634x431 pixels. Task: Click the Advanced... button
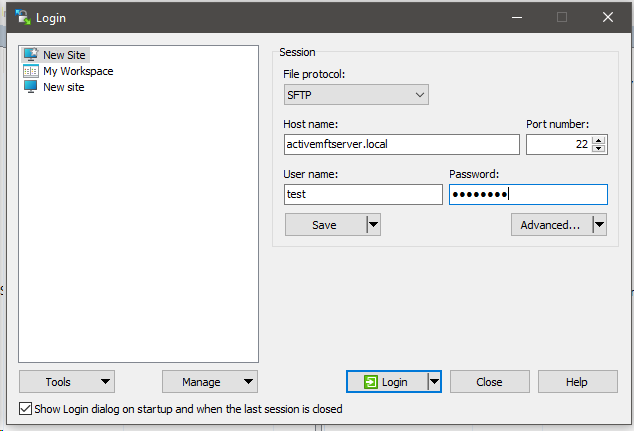550,225
